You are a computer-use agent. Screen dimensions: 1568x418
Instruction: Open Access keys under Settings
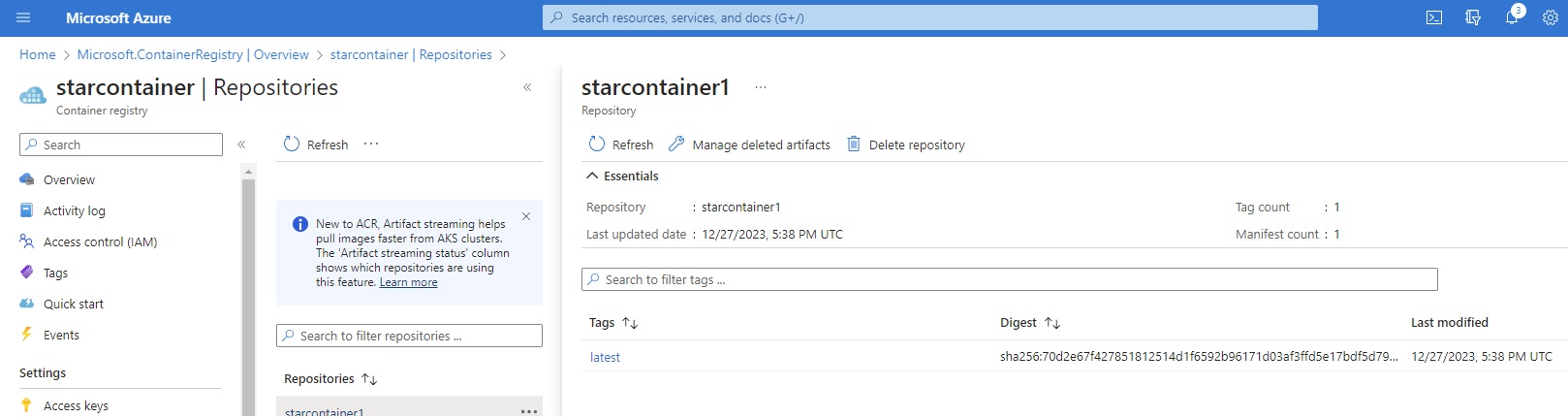click(76, 405)
